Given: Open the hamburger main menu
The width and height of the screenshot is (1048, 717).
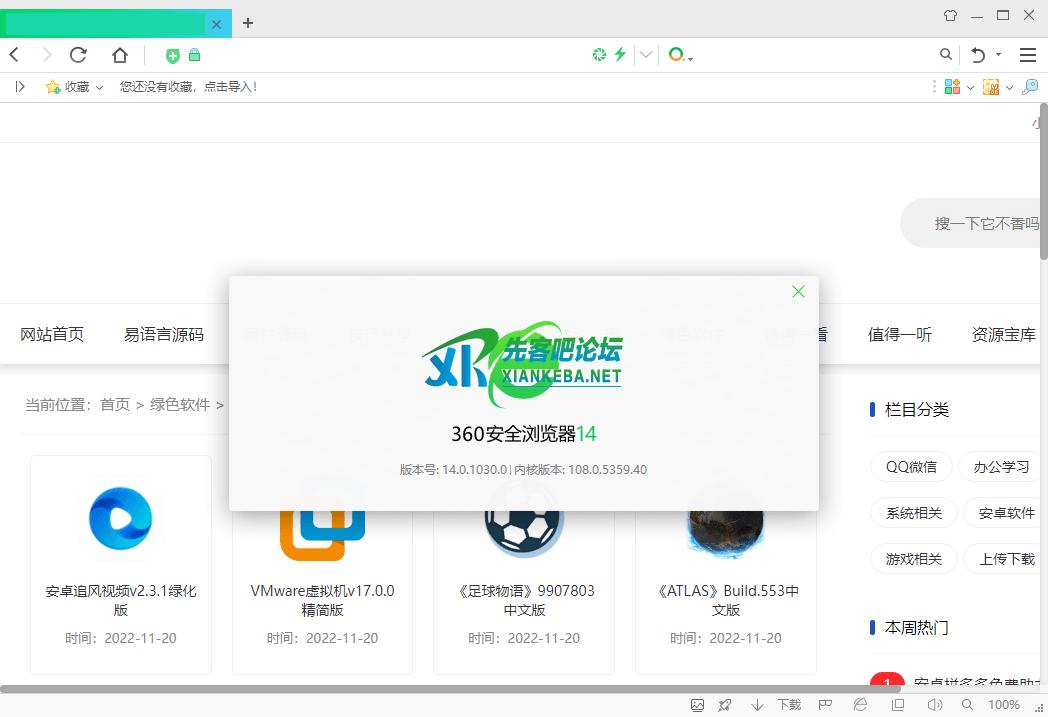Looking at the screenshot, I should tap(1028, 55).
